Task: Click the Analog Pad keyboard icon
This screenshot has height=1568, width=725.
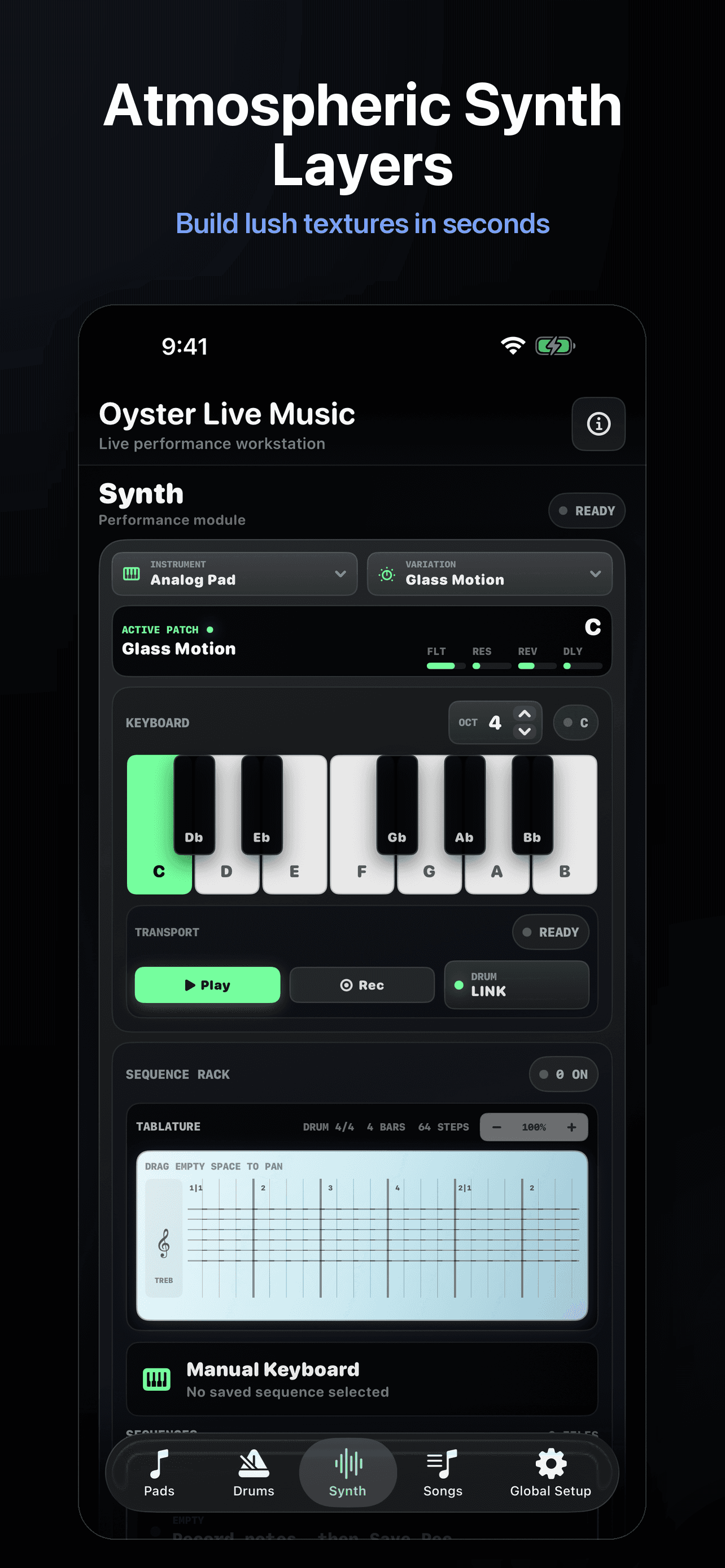Action: [132, 573]
